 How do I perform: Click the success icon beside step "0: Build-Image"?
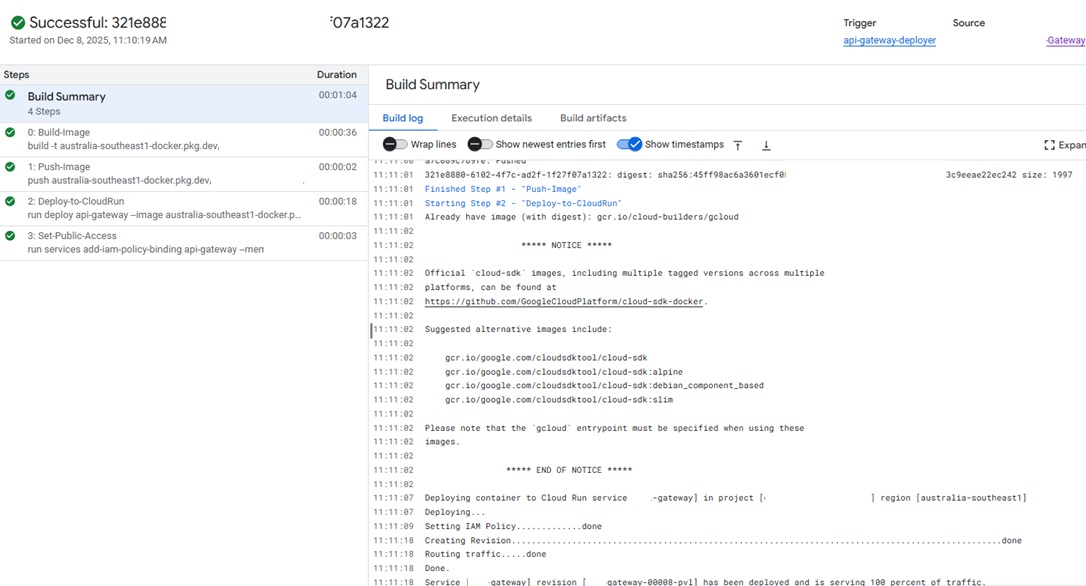(9, 132)
